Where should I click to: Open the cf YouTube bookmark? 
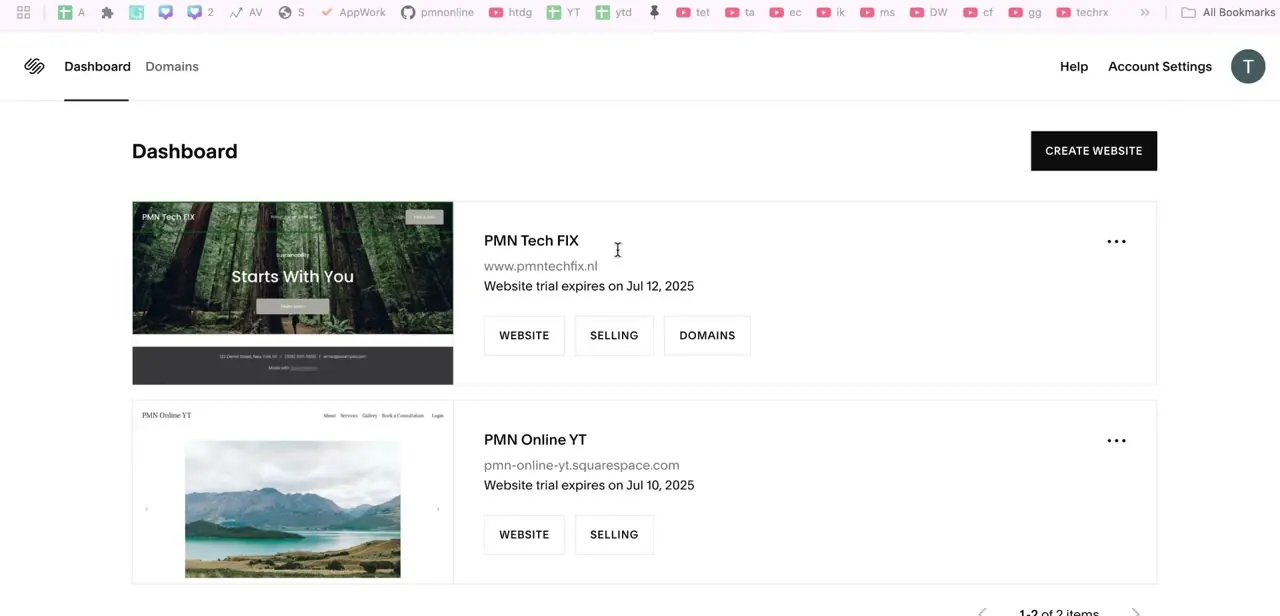(978, 12)
